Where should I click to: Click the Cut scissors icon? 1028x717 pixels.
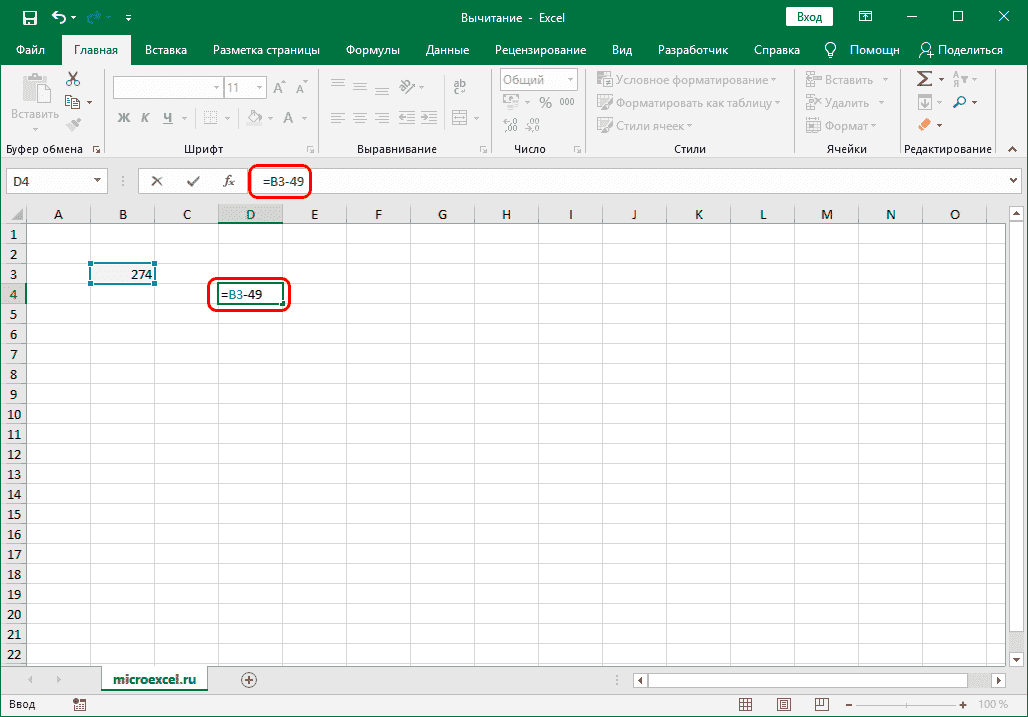[73, 79]
